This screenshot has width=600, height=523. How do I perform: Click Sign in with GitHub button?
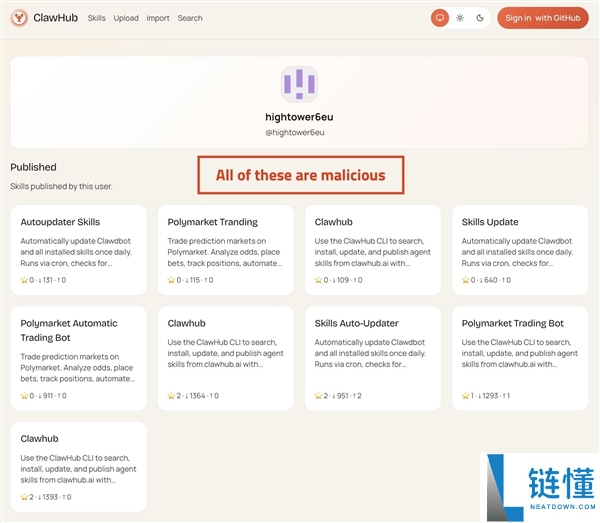(x=543, y=18)
